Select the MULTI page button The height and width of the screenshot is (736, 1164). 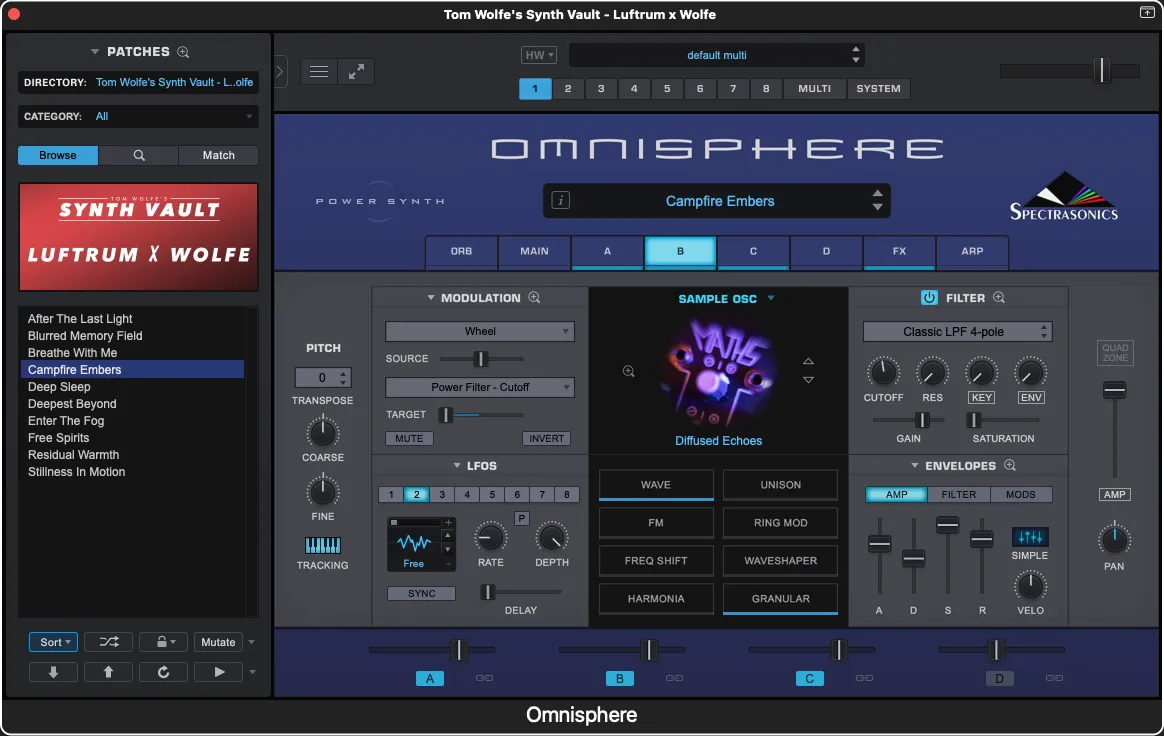(x=814, y=88)
